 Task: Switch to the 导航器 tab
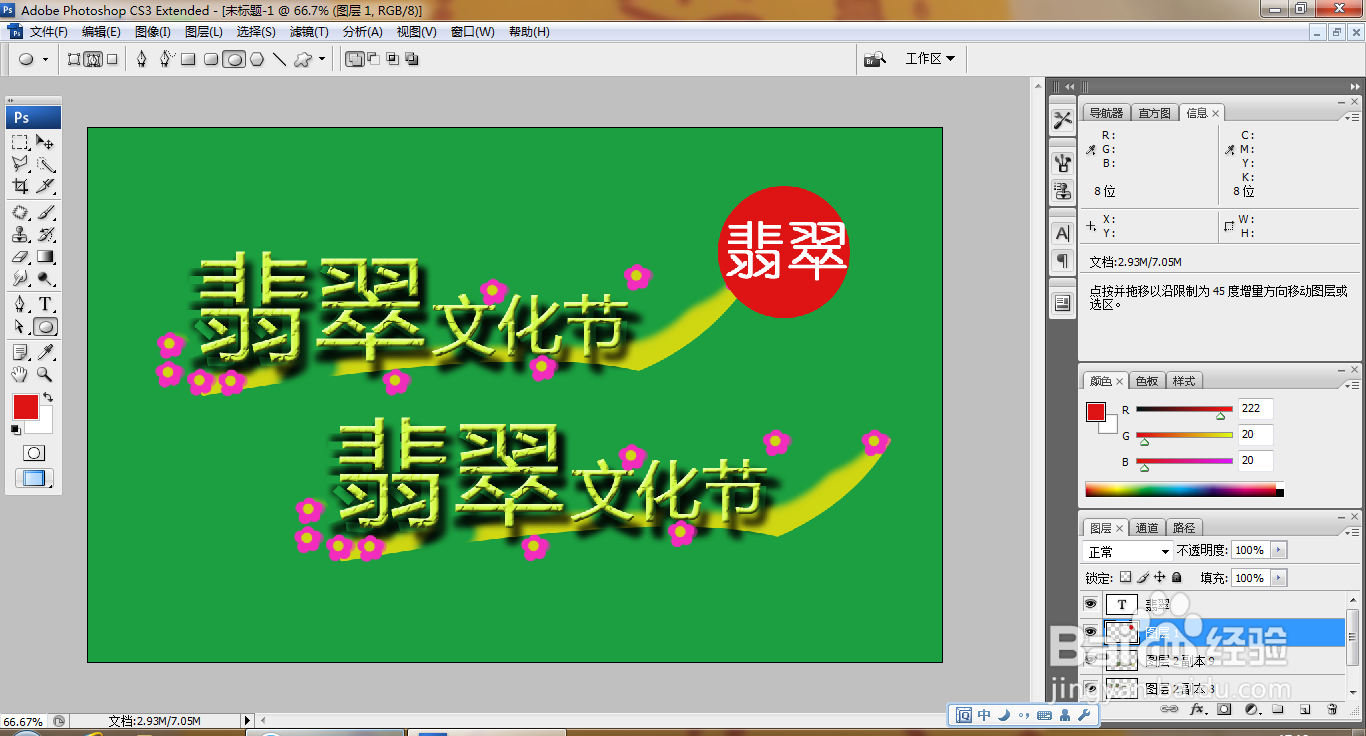[1106, 113]
